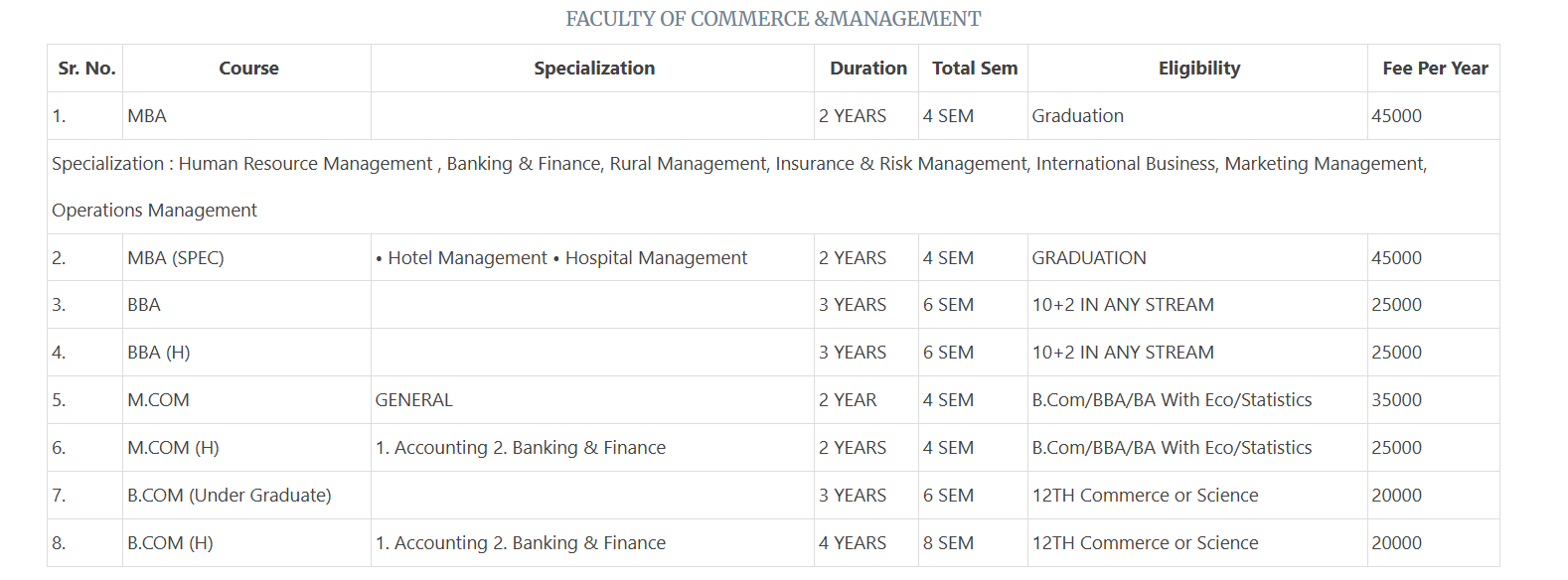Click Hotel Management Hospital Management specialization
Screen dimensions: 1568x580
[561, 258]
